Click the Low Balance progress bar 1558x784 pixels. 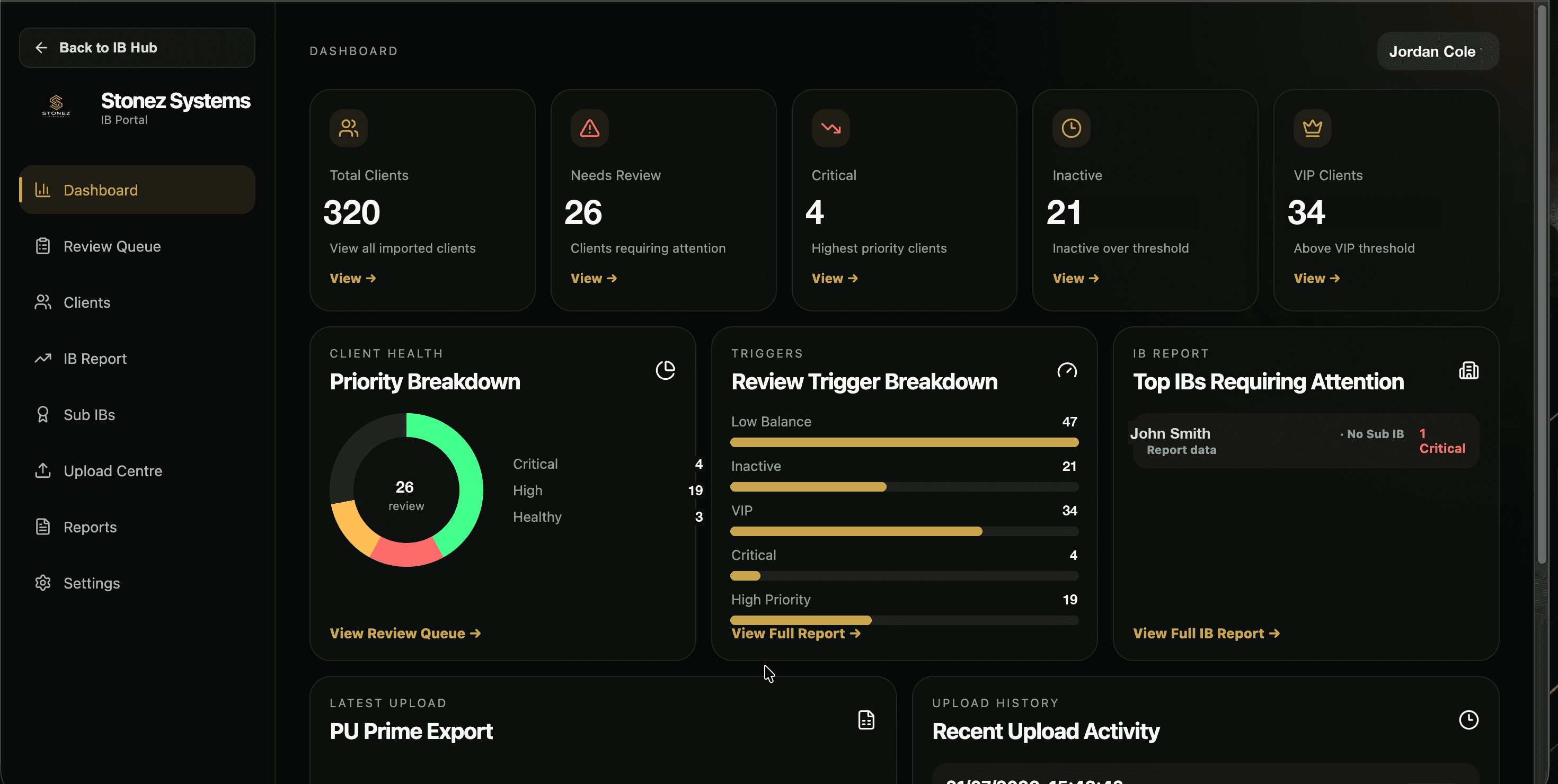coord(904,442)
